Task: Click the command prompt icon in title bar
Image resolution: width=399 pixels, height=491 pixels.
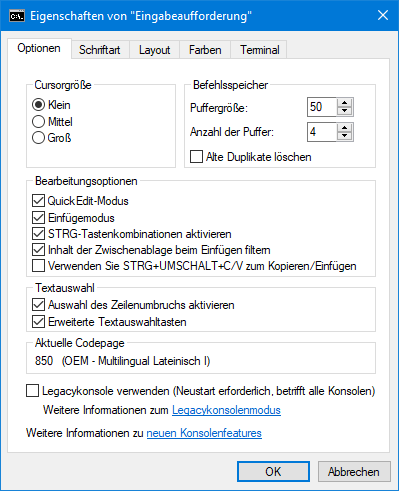Action: 17,16
